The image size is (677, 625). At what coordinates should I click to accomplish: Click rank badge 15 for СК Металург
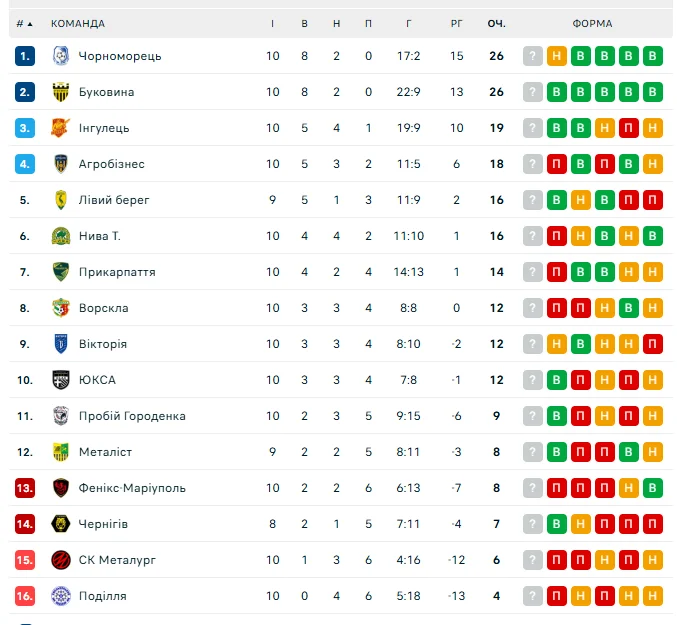[x=25, y=560]
